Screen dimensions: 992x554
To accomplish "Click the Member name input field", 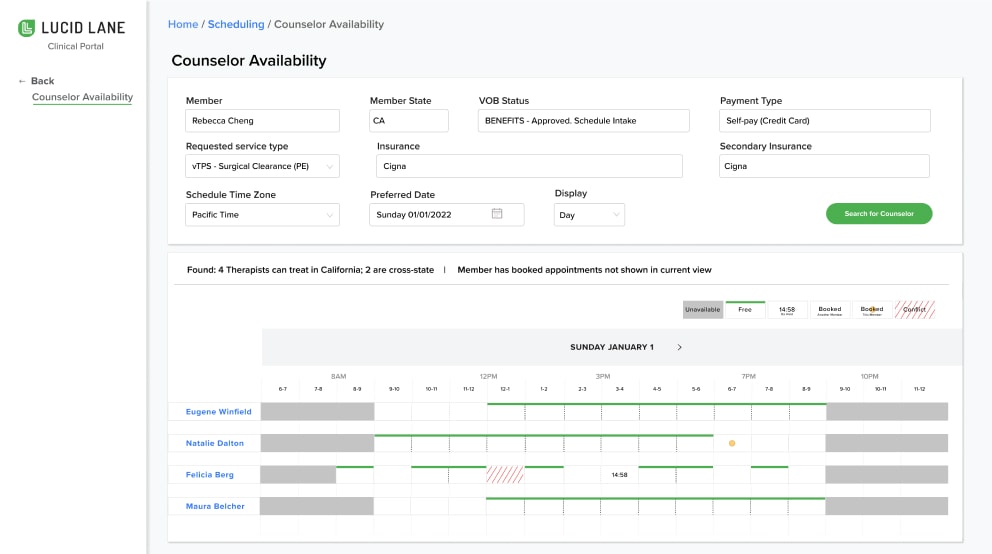I will point(263,121).
